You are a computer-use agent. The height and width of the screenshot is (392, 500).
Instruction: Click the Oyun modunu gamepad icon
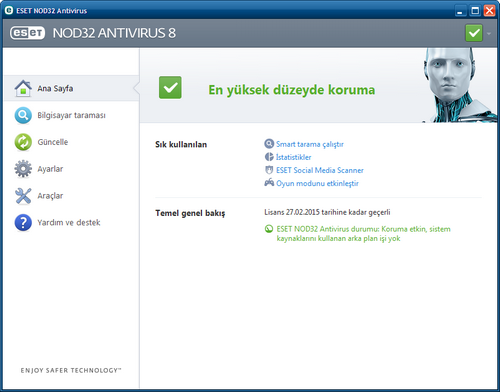click(269, 183)
